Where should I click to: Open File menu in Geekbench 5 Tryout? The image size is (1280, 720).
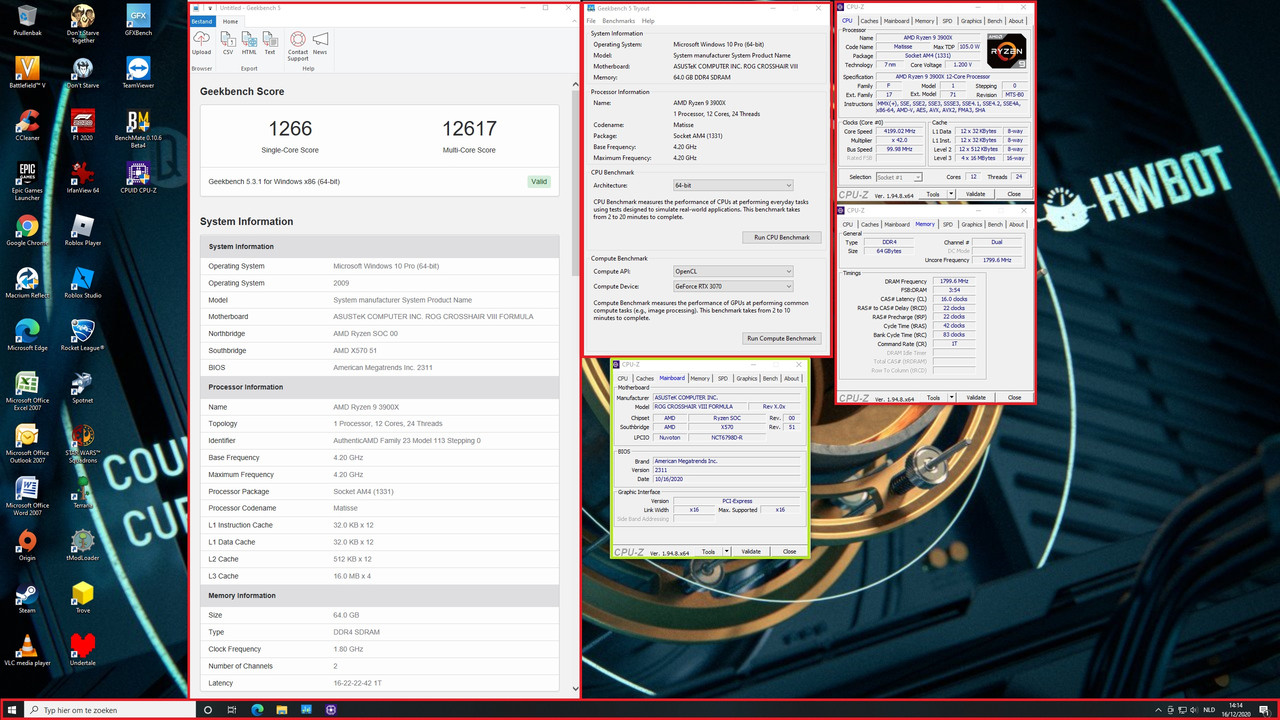(x=591, y=21)
